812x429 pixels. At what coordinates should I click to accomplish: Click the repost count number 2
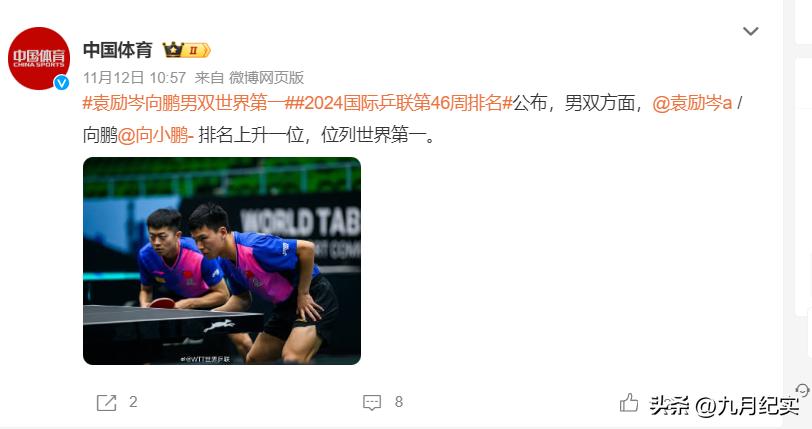(x=133, y=402)
